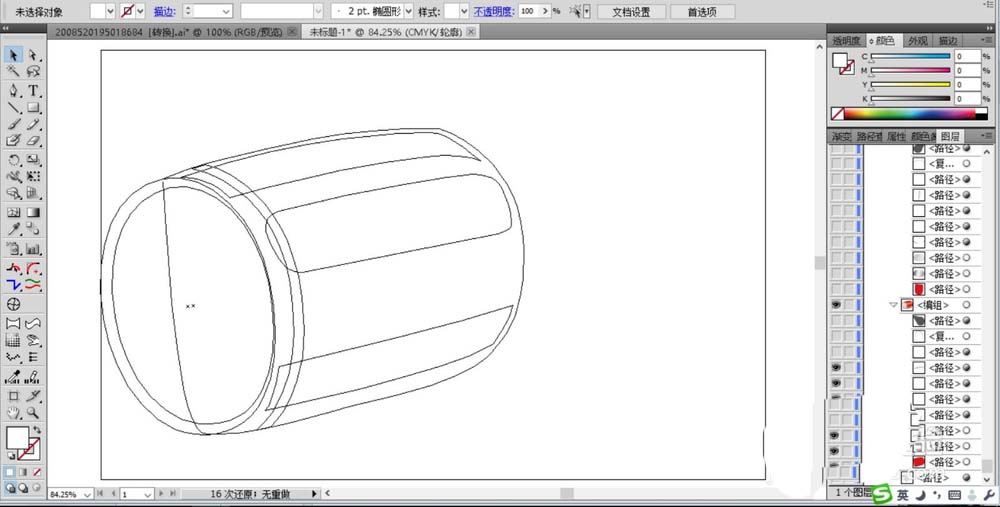Switch to the 外观 panel tab
1000x507 pixels.
(917, 41)
